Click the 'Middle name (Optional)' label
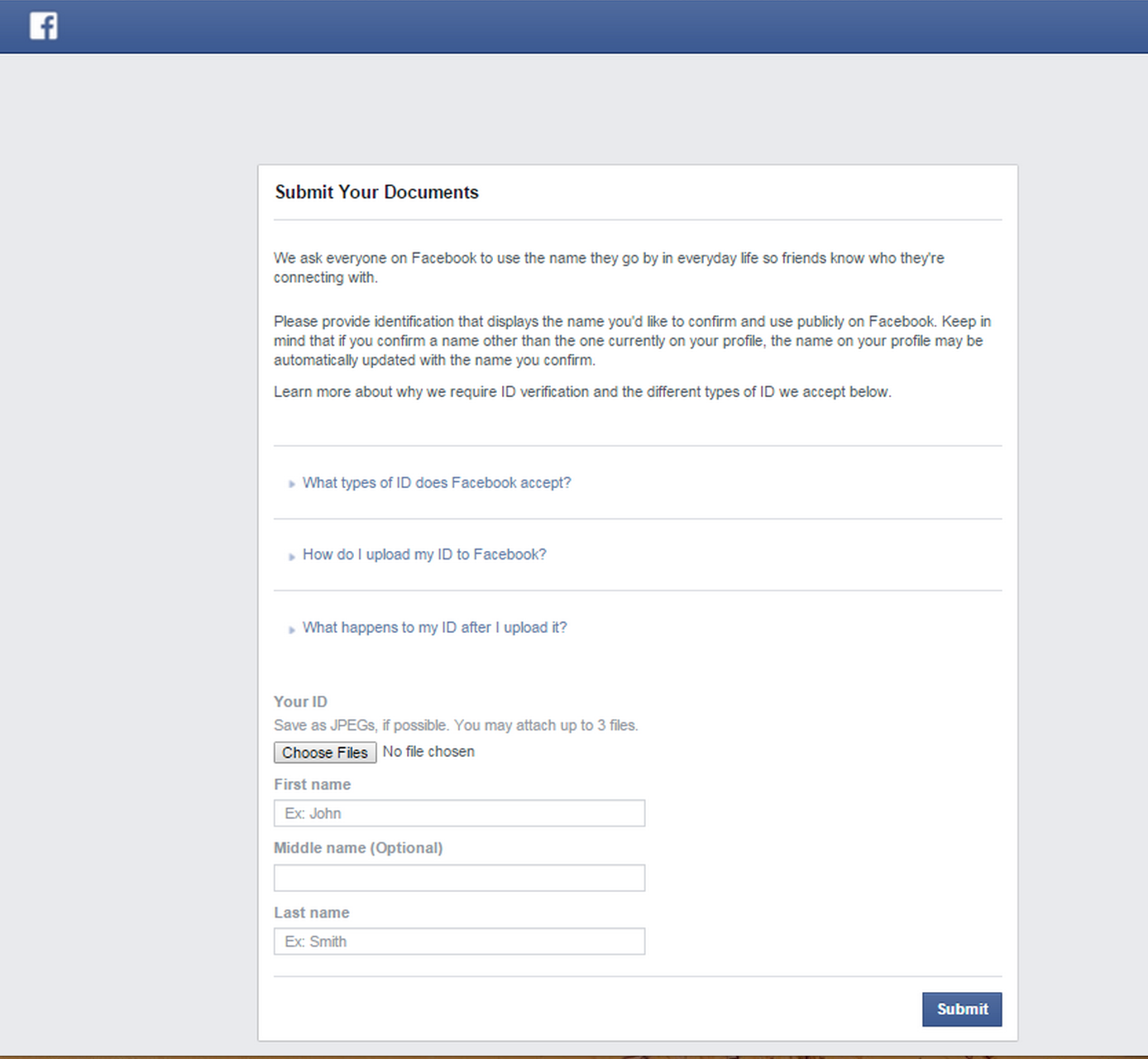The height and width of the screenshot is (1059, 1148). coord(357,848)
